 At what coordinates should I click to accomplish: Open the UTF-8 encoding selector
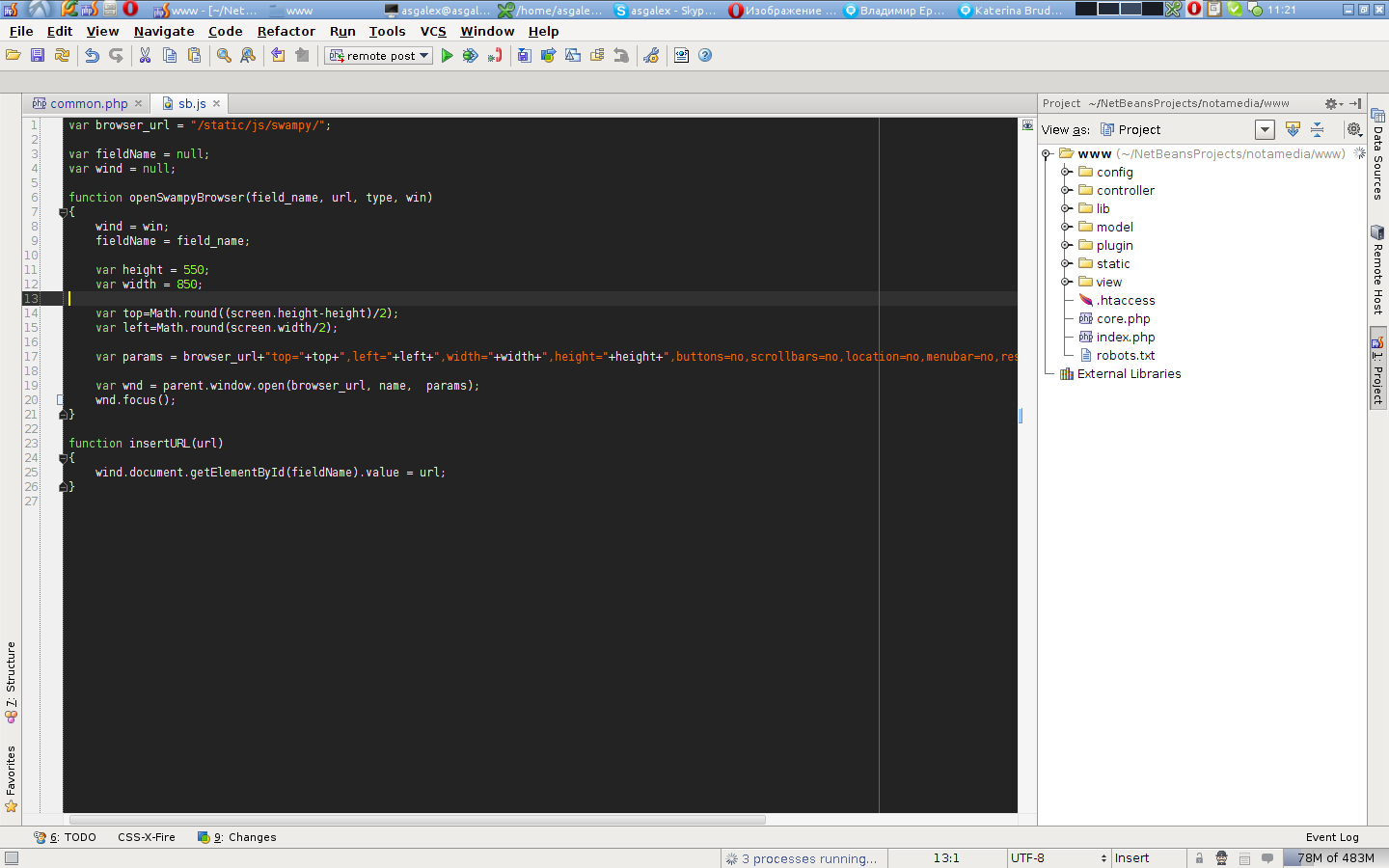tap(1058, 858)
